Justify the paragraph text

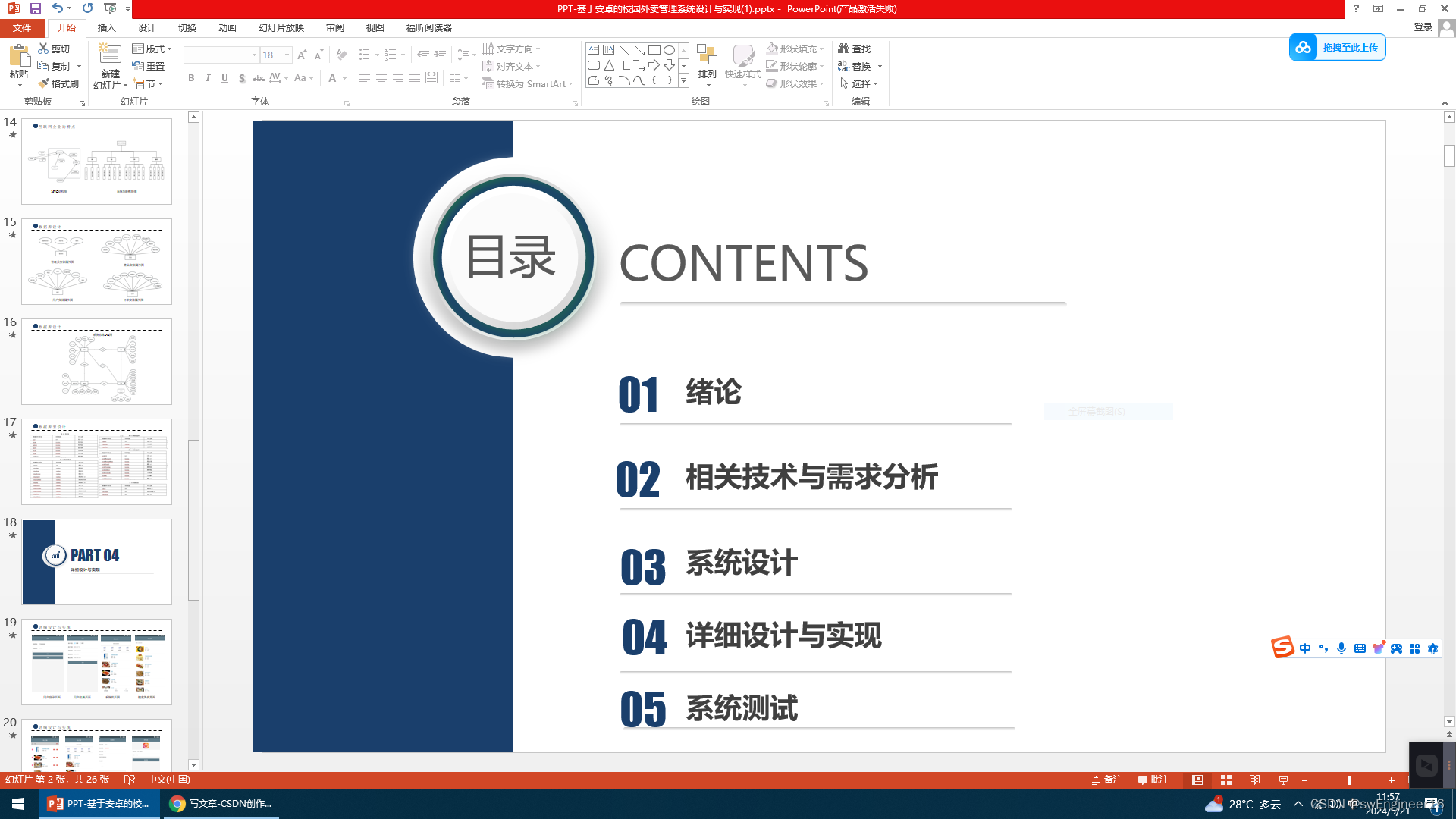tap(414, 77)
